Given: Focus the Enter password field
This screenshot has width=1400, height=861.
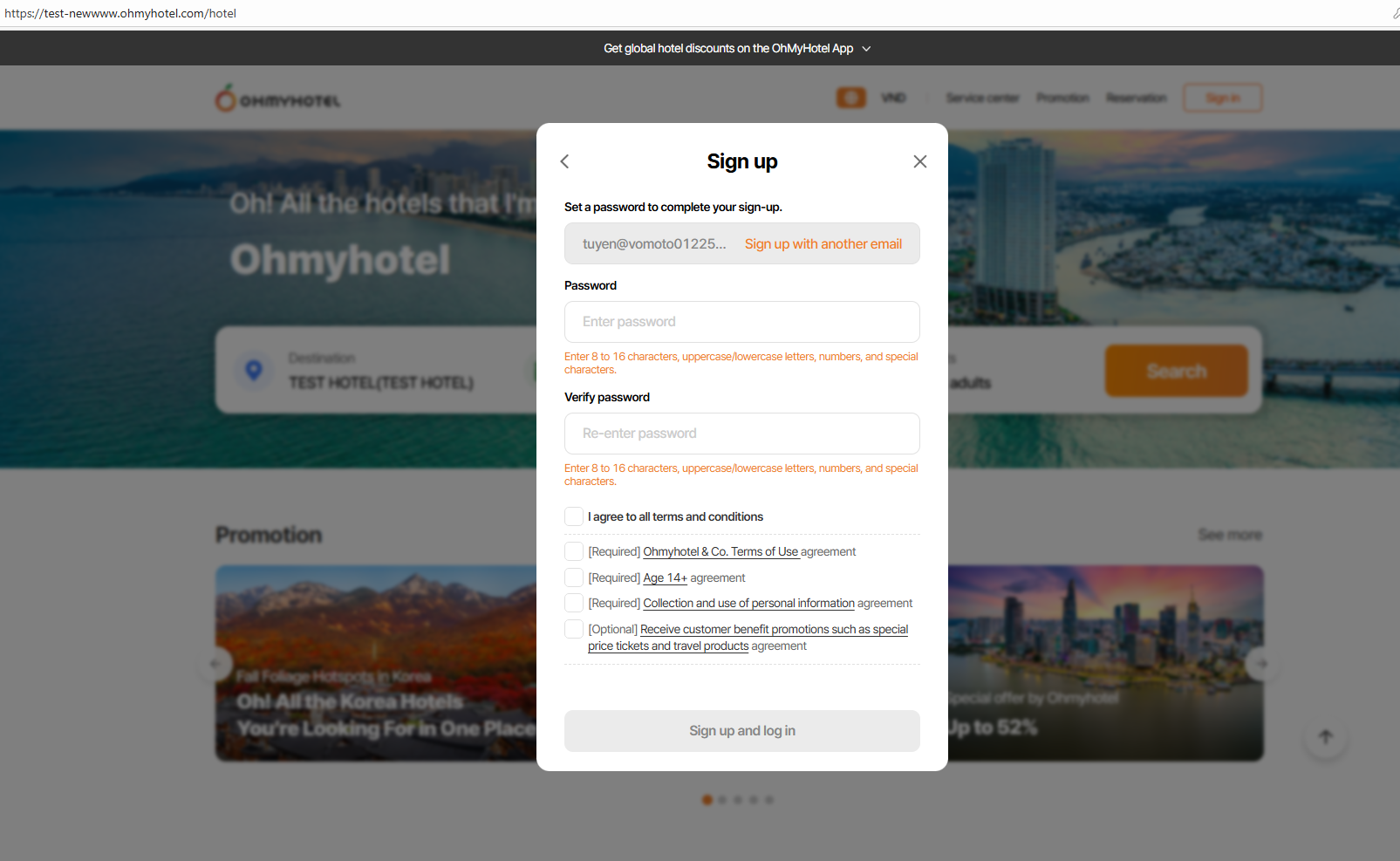Looking at the screenshot, I should 742,322.
